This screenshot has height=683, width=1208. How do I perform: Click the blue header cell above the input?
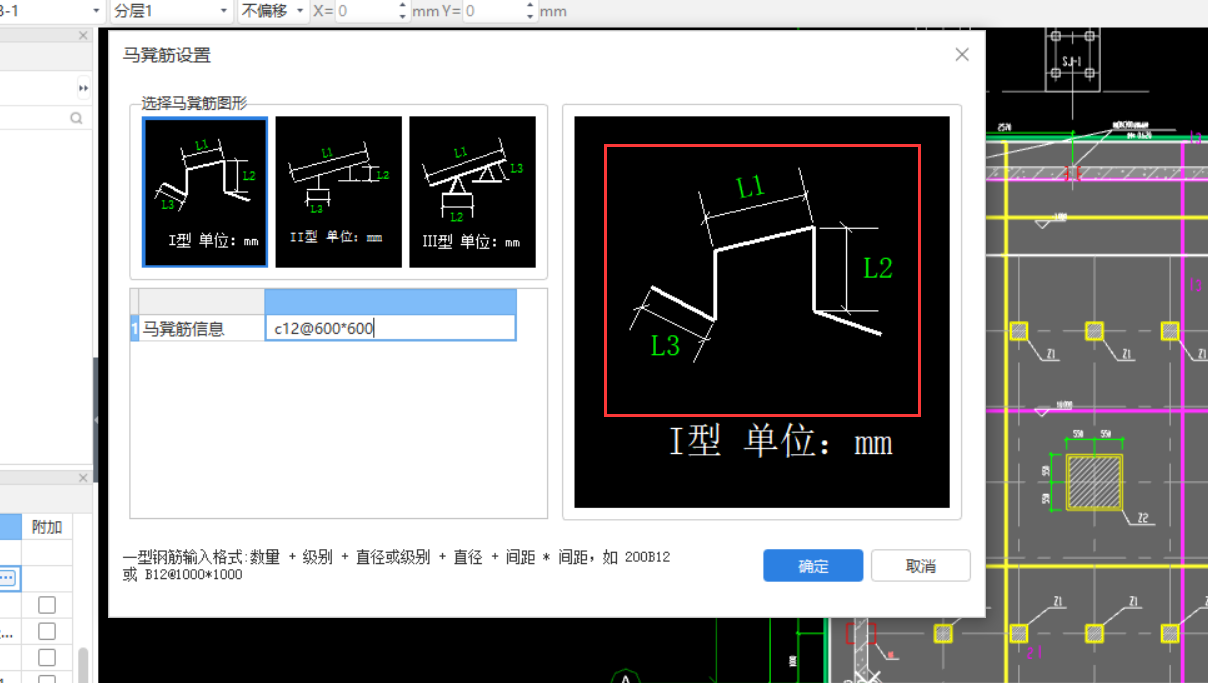click(390, 302)
